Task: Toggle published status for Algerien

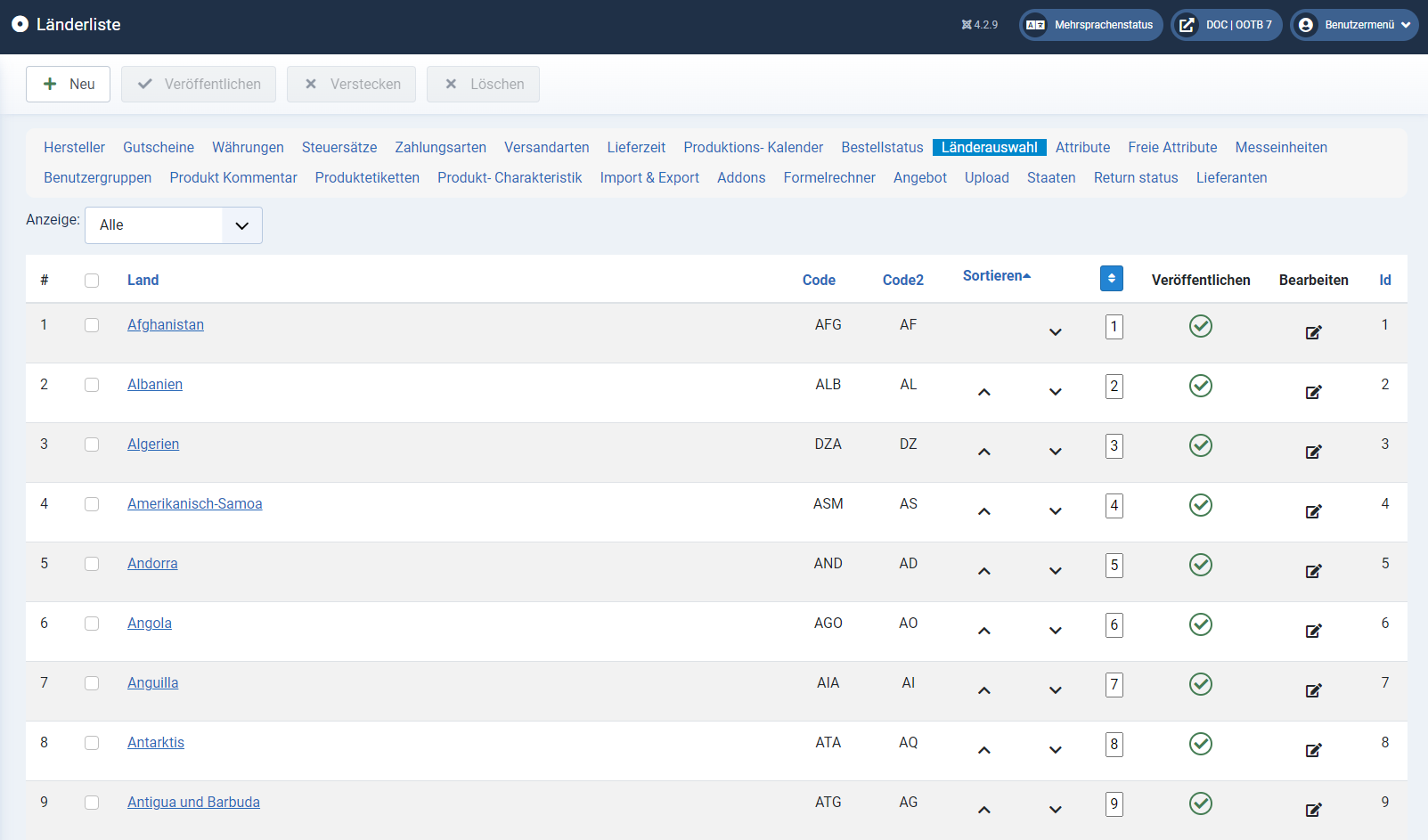Action: point(1201,445)
